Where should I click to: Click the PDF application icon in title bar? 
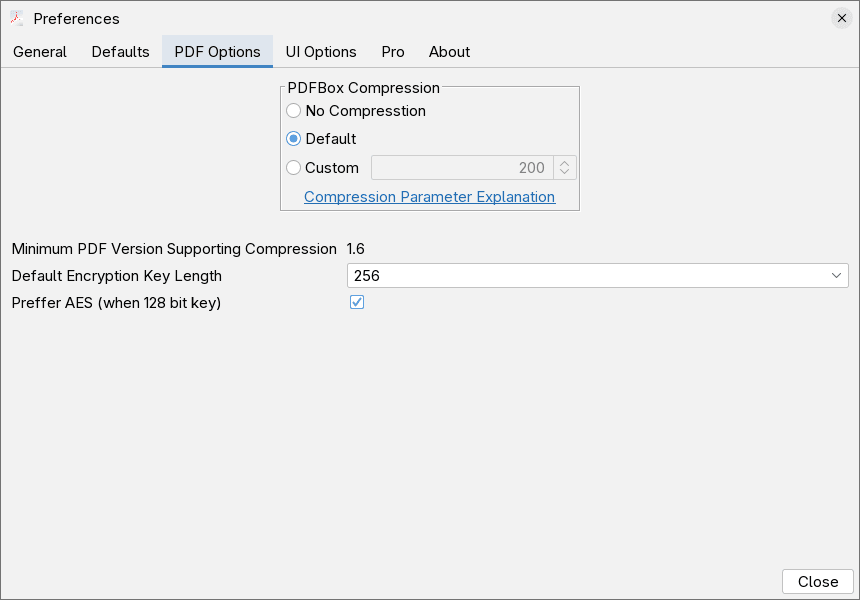pos(14,18)
